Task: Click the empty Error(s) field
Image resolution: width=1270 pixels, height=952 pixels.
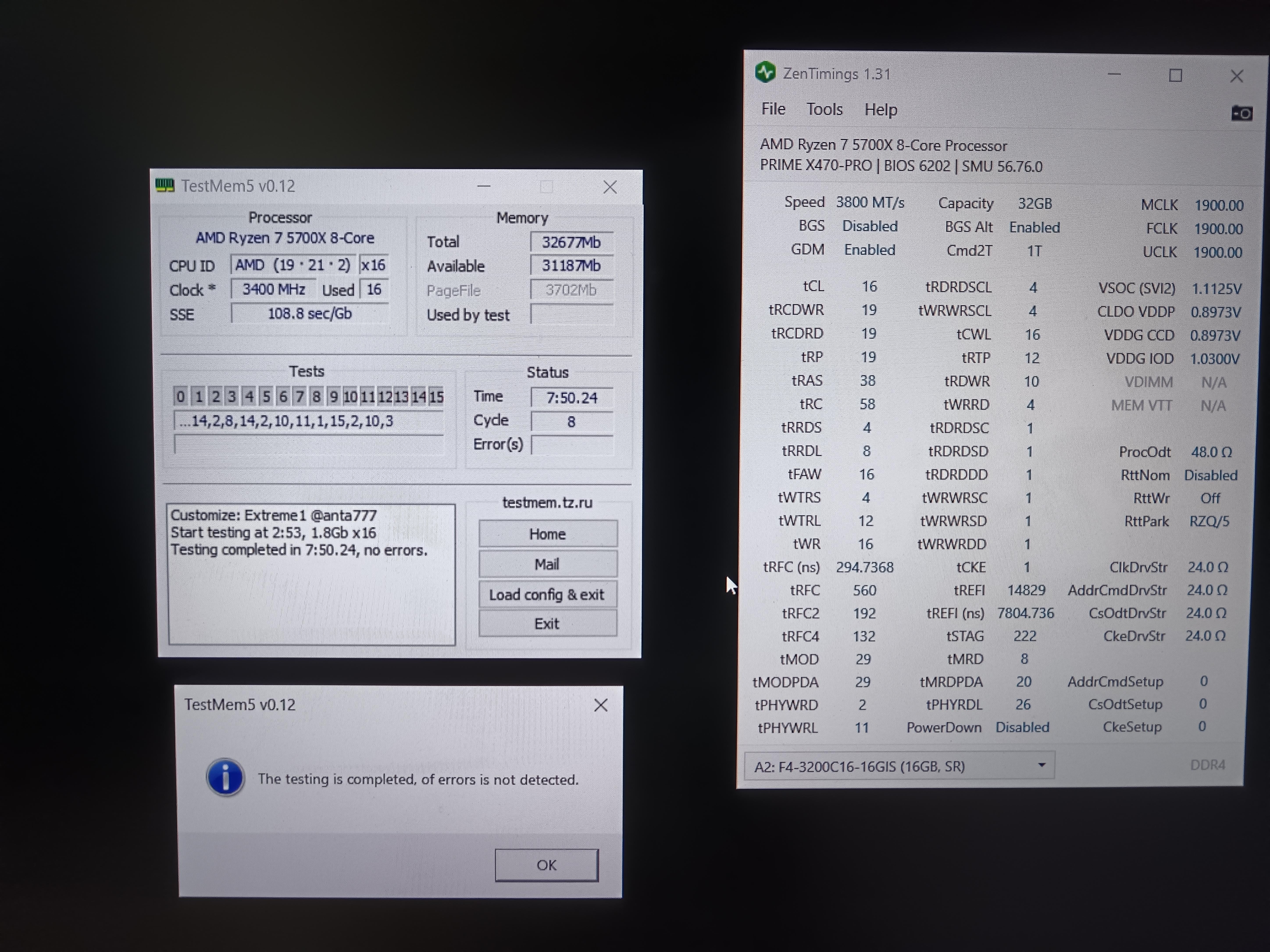Action: (x=572, y=445)
